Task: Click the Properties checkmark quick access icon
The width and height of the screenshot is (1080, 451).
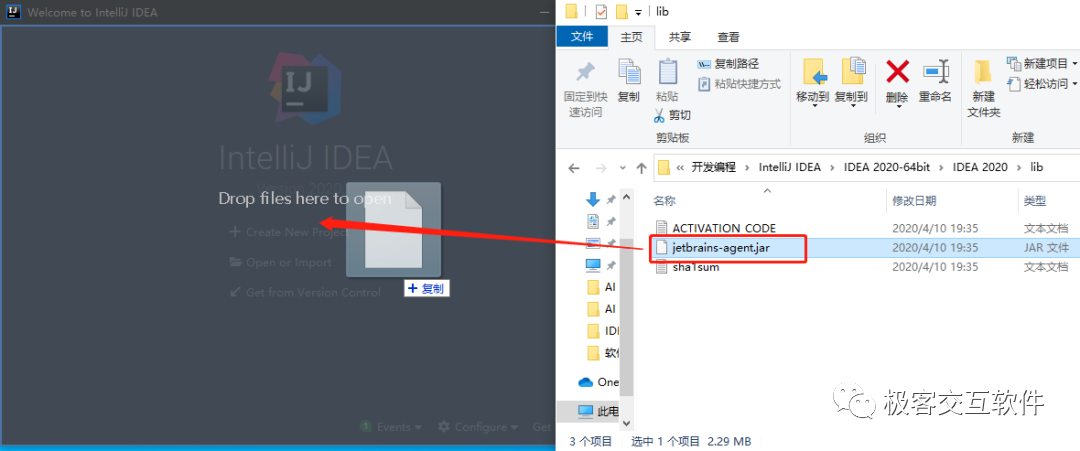Action: coord(601,12)
